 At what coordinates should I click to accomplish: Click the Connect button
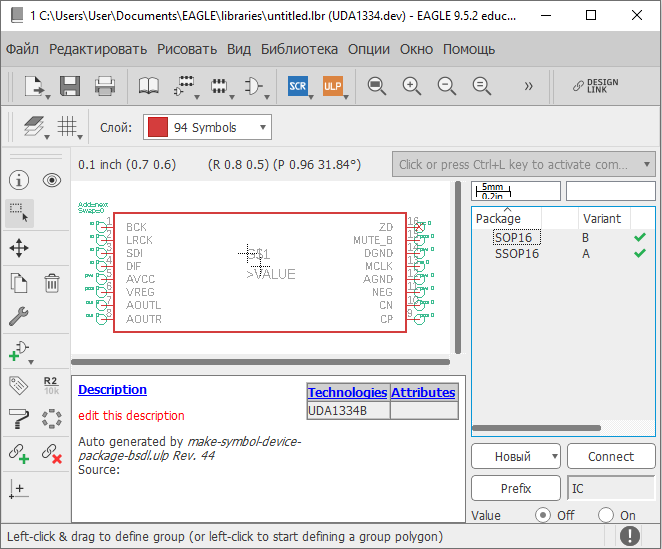point(611,456)
